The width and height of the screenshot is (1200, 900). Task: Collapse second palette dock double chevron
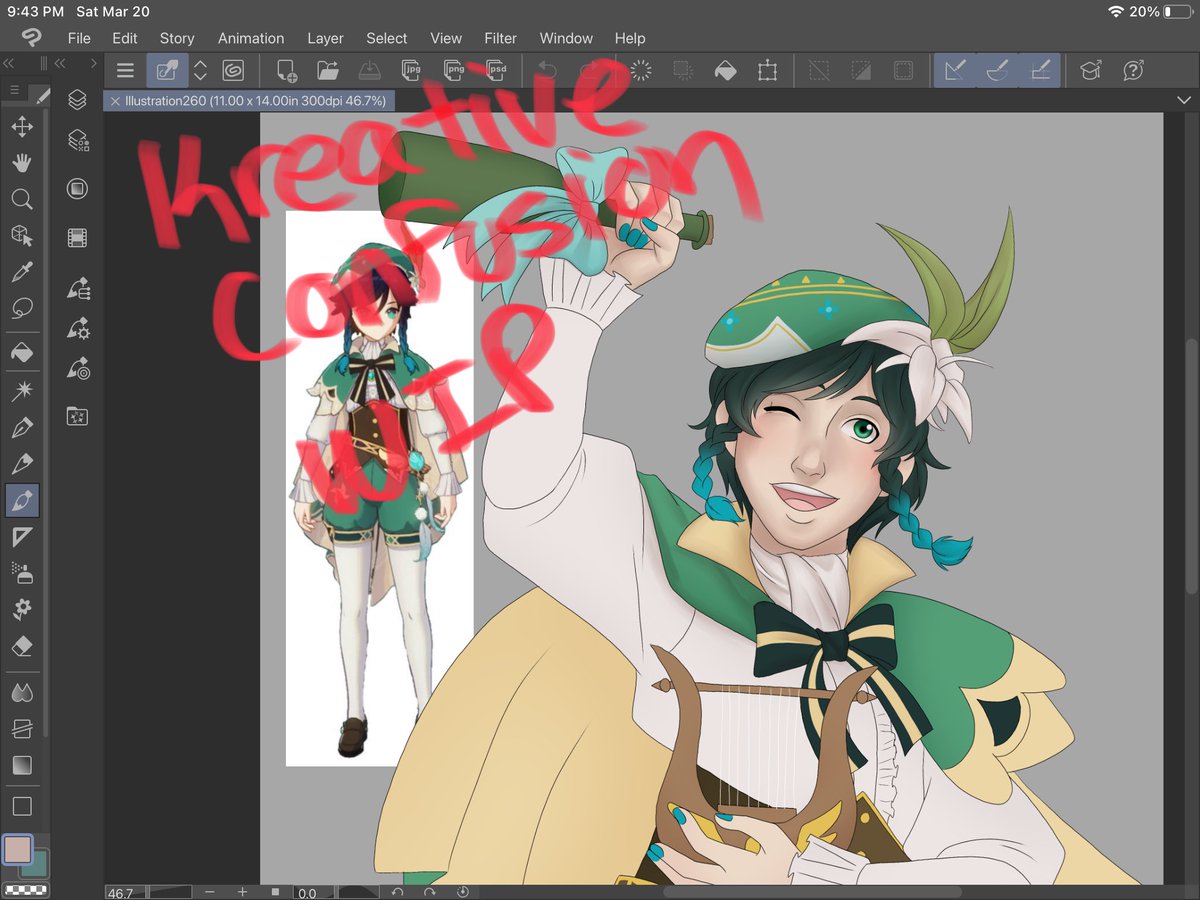tap(60, 63)
